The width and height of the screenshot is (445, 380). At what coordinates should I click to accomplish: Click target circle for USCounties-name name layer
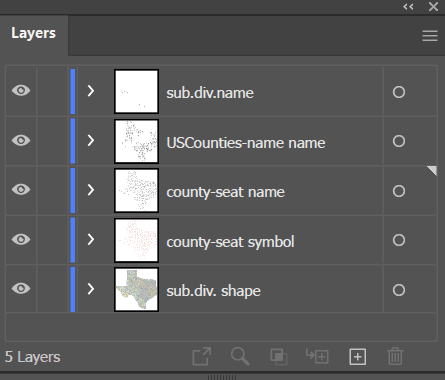[x=399, y=141]
